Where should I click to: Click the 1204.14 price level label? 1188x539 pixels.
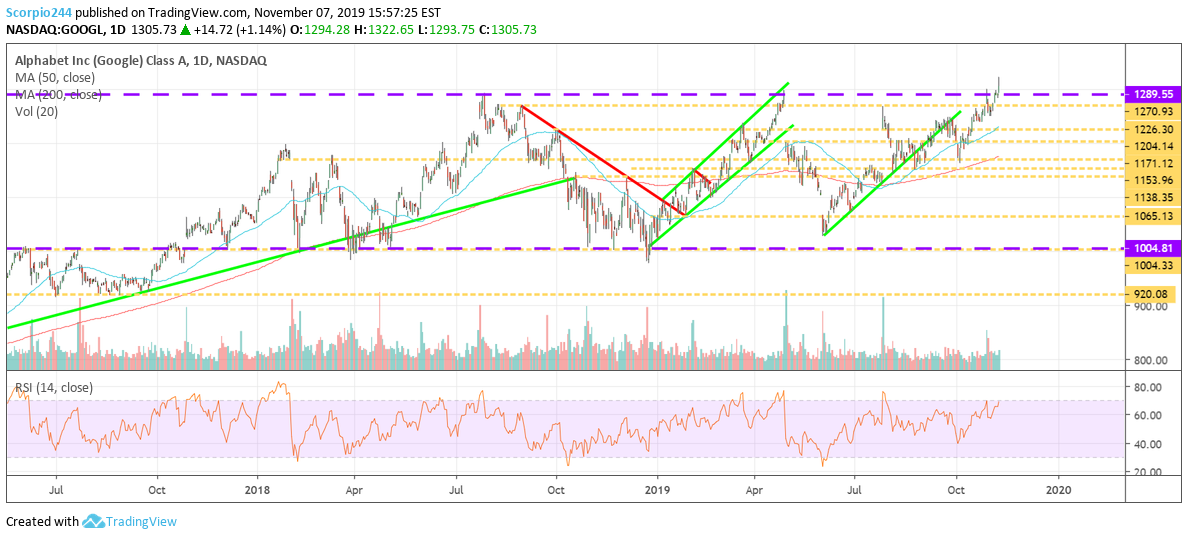point(1152,146)
